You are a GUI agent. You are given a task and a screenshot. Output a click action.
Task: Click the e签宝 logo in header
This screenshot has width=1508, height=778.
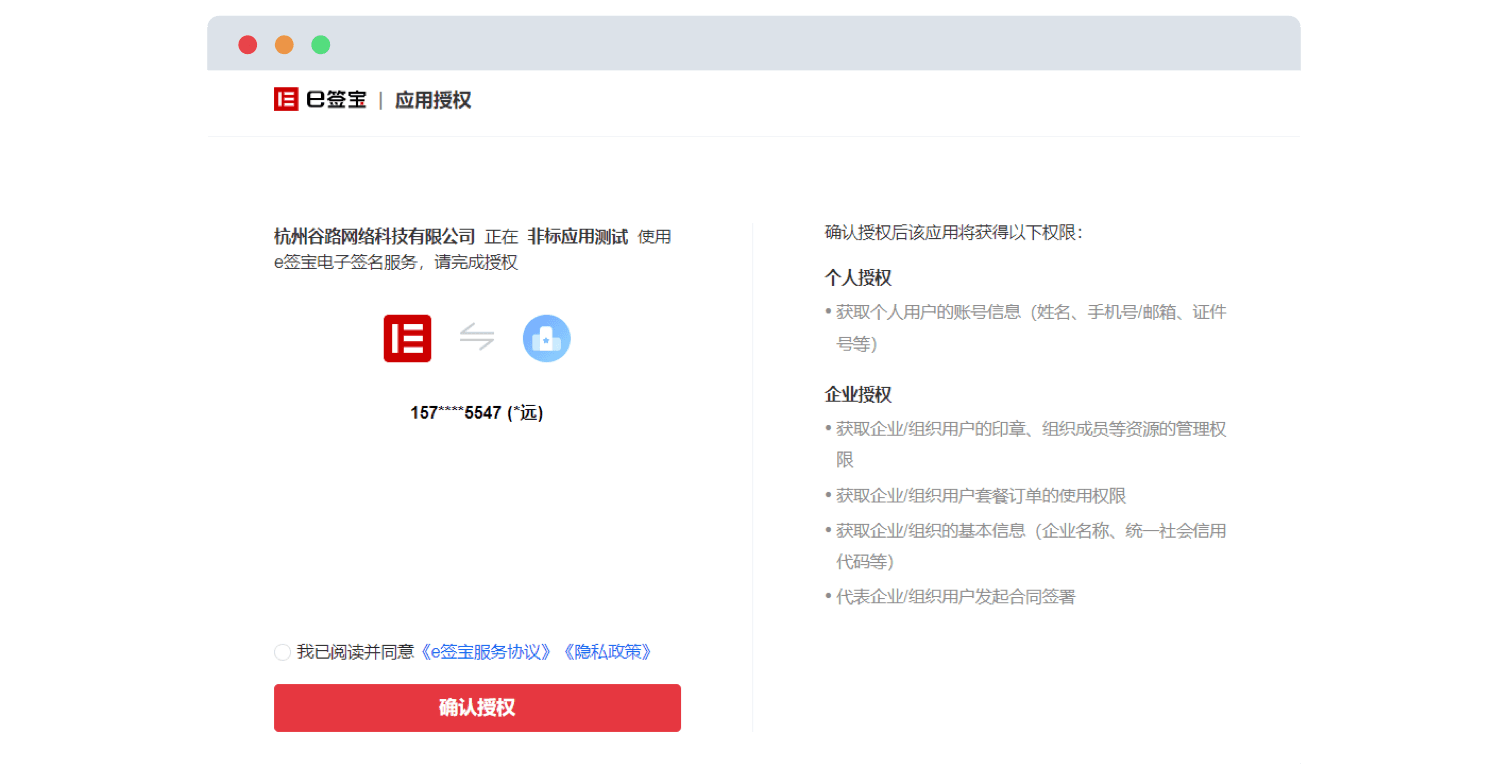[320, 99]
